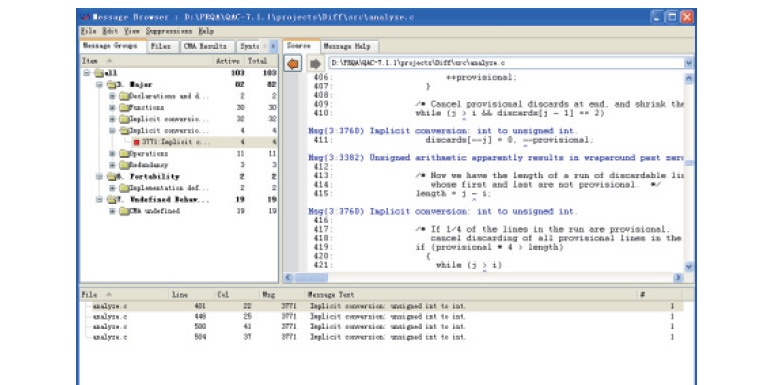770x385 pixels.
Task: Click the gray forward navigation arrow
Action: coord(316,63)
